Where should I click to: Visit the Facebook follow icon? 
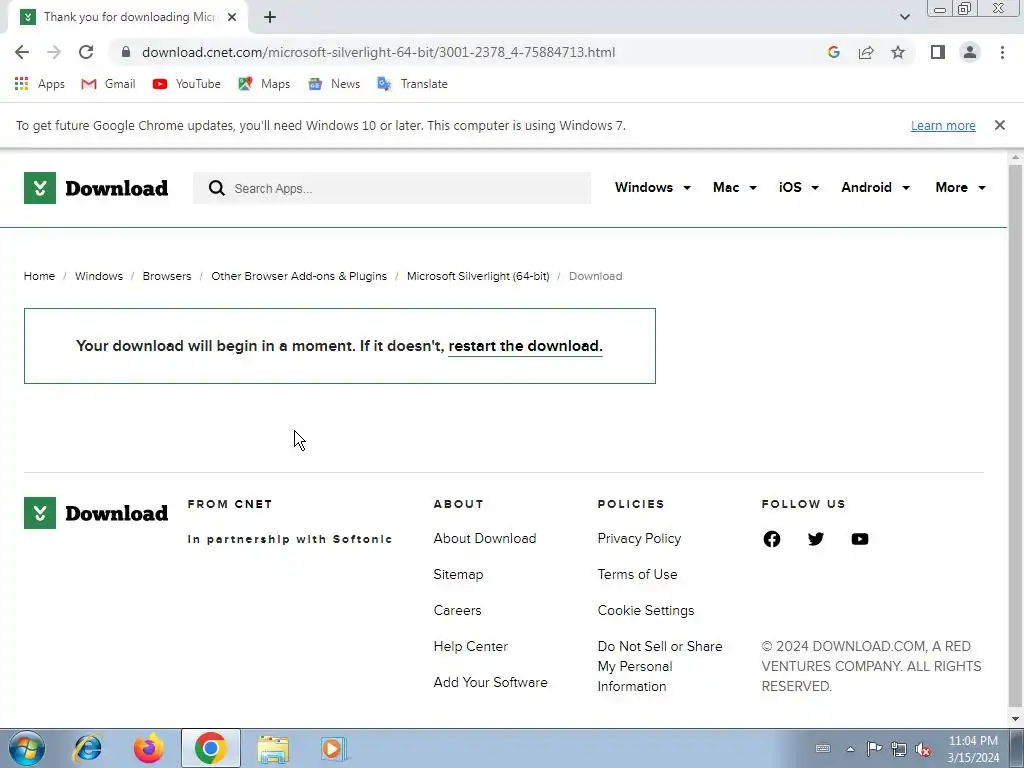pyautogui.click(x=772, y=539)
